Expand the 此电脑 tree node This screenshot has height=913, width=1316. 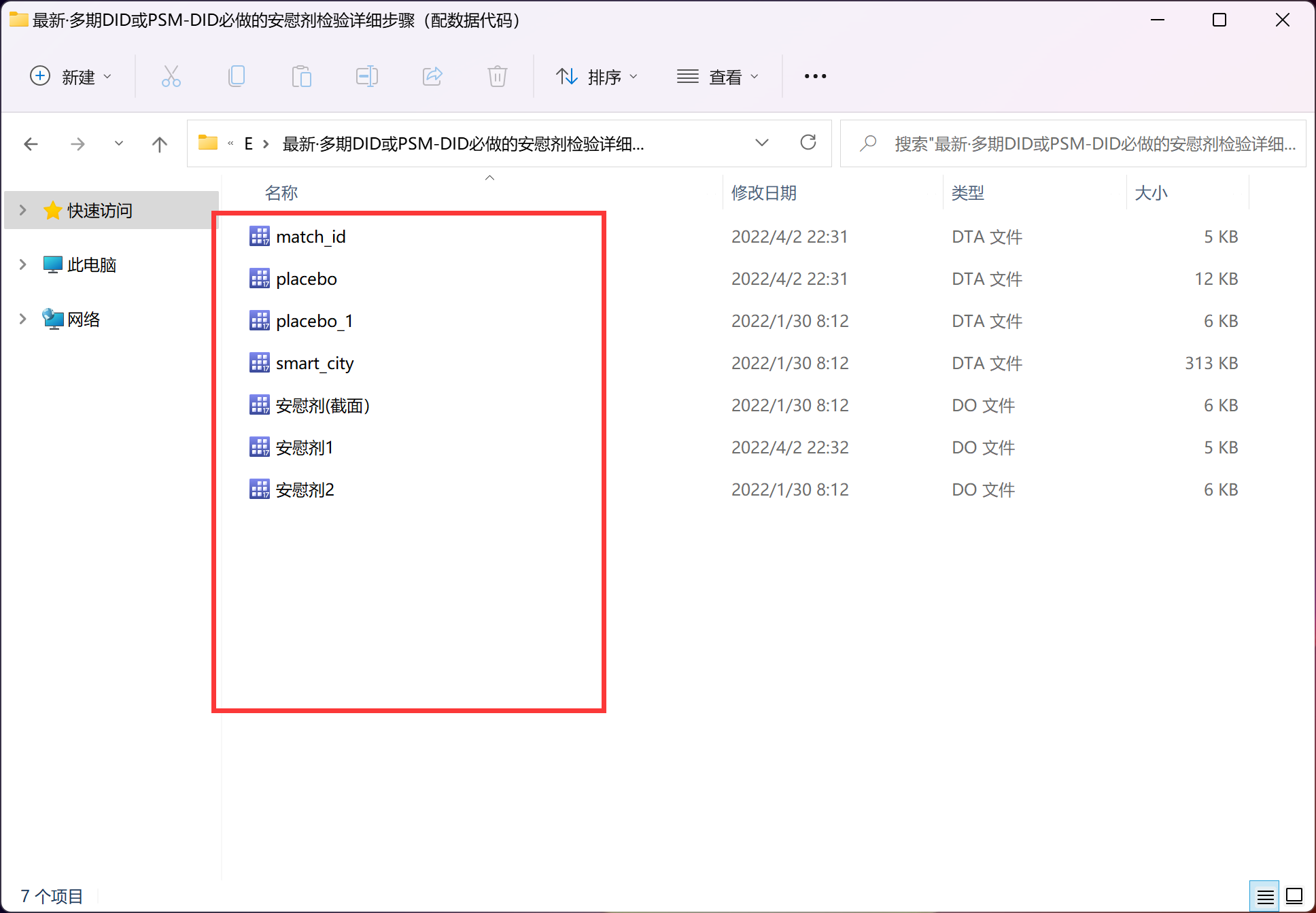point(23,264)
